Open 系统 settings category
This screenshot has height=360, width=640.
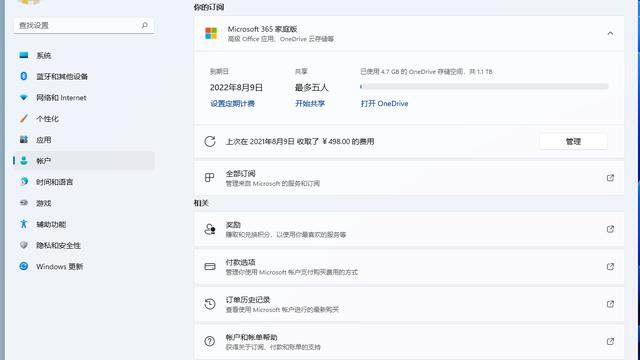(84, 55)
